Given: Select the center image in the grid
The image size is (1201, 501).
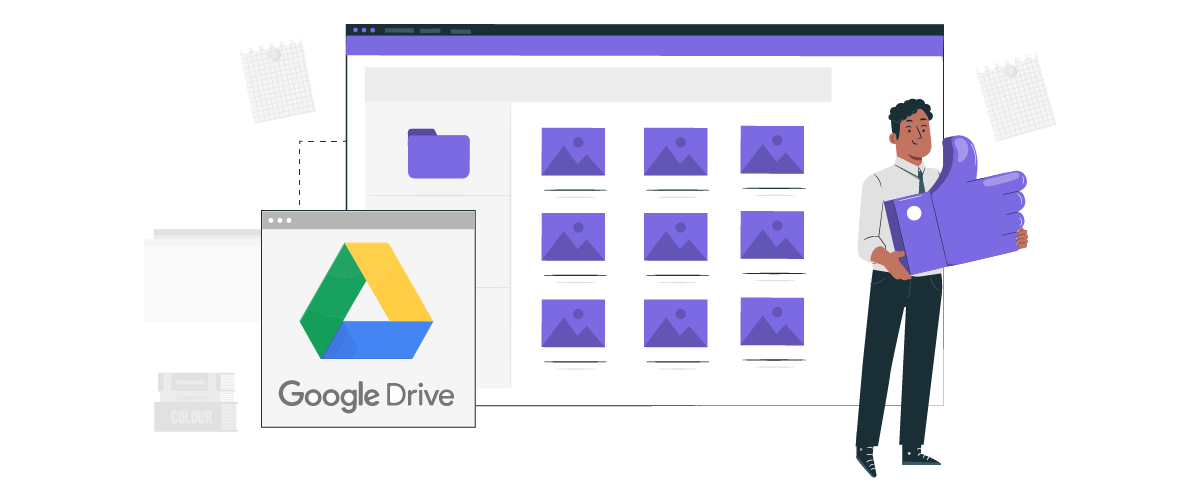Looking at the screenshot, I should [675, 237].
